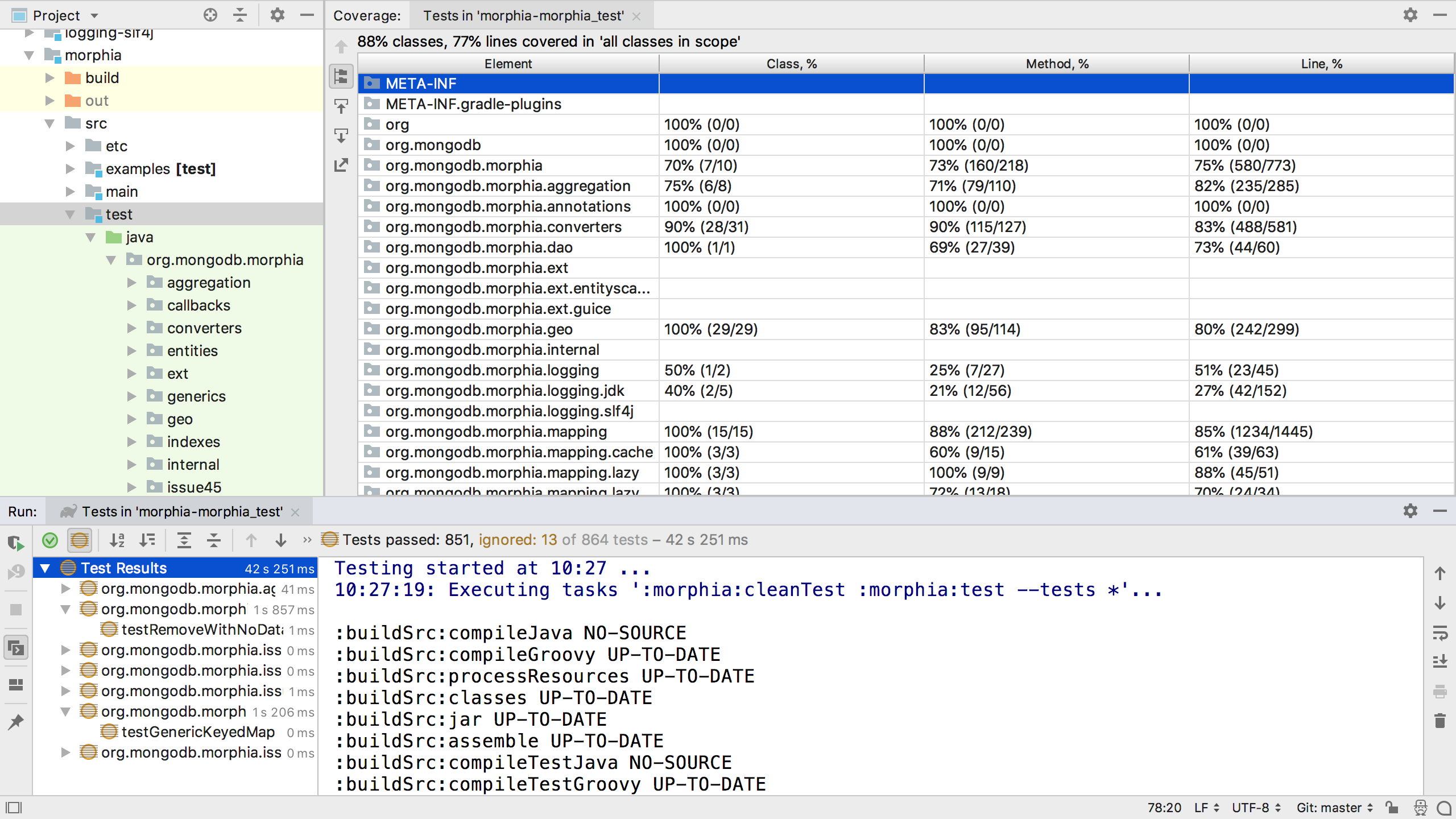Go up one level in coverage view
Viewport: 1456px width, 819px height.
(x=341, y=46)
